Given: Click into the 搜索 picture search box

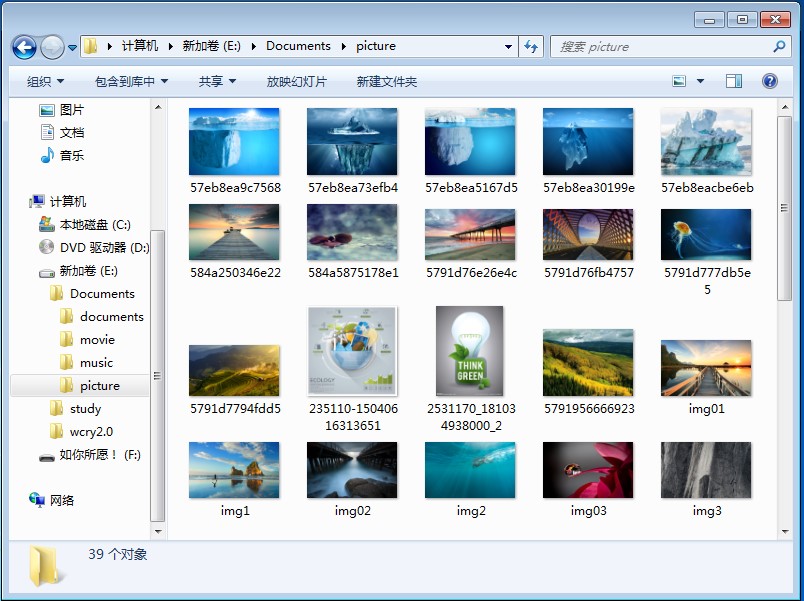Looking at the screenshot, I should pos(660,46).
